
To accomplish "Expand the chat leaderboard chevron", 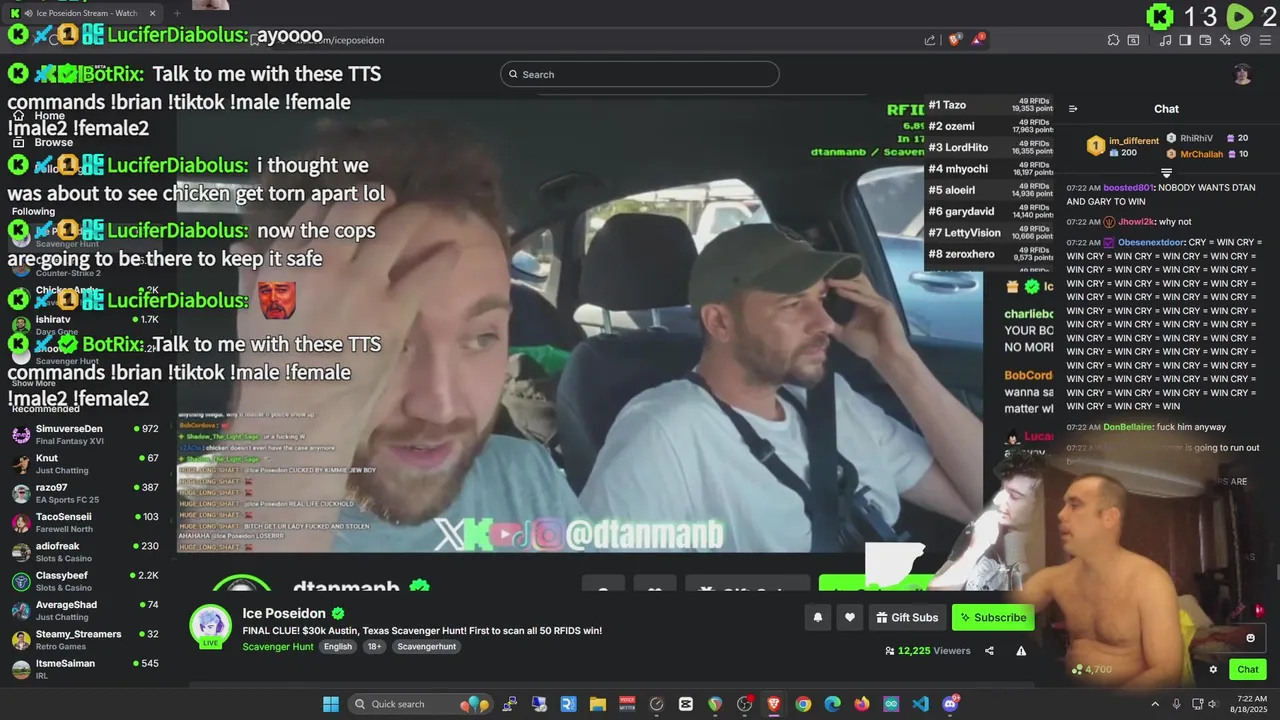I will (x=1166, y=173).
